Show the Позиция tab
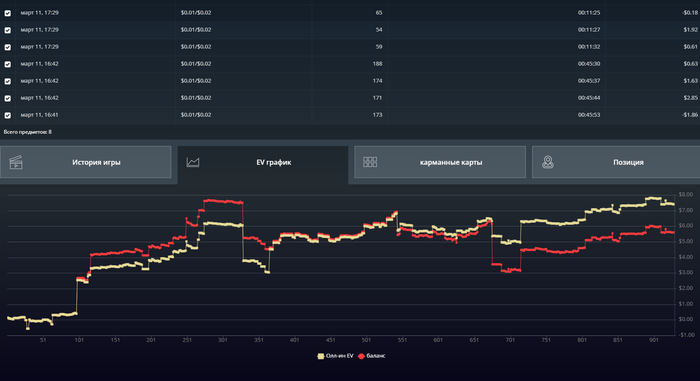The image size is (700, 381). (x=616, y=162)
